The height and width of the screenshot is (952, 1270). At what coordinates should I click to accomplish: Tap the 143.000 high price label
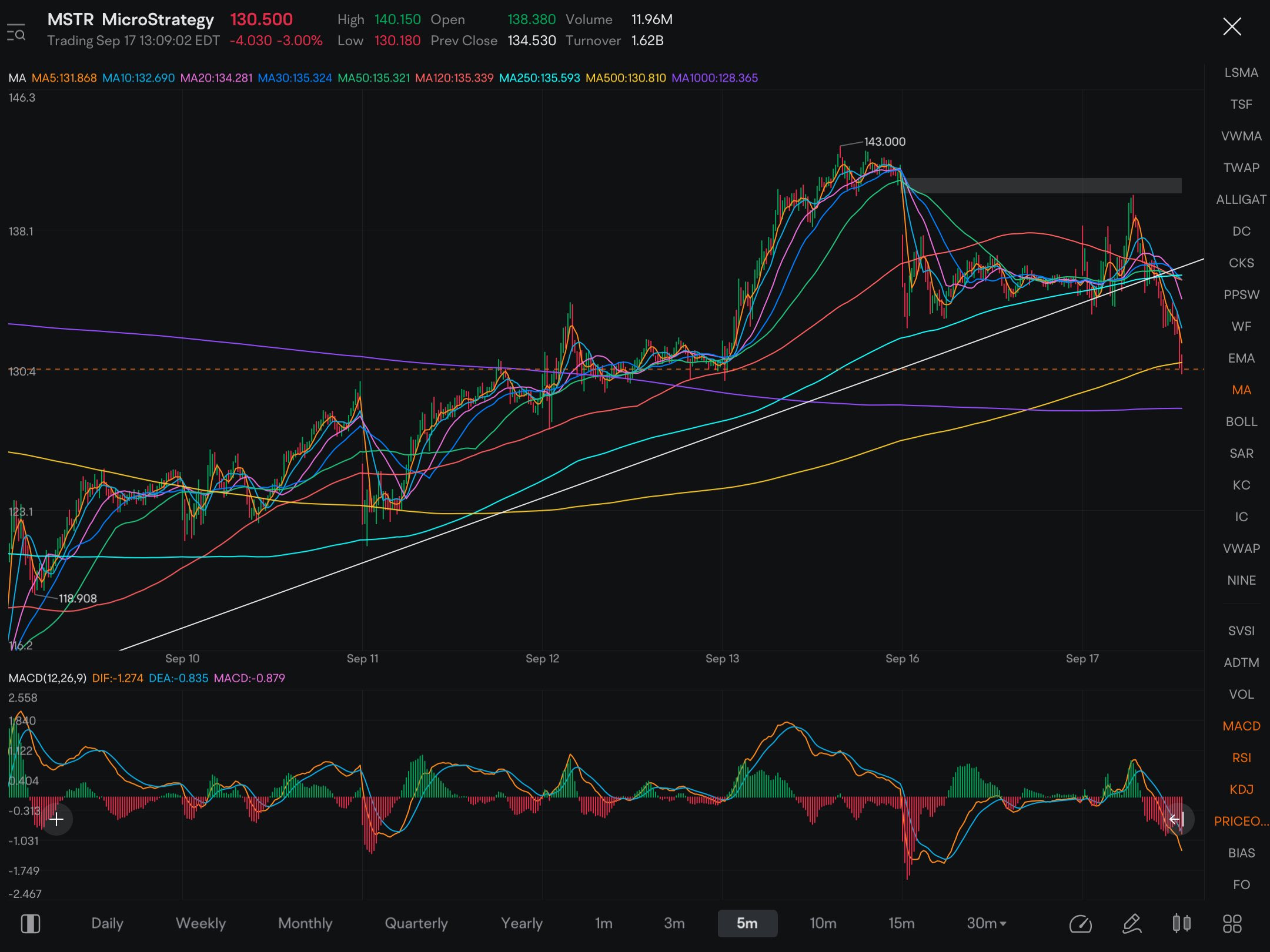(x=884, y=142)
